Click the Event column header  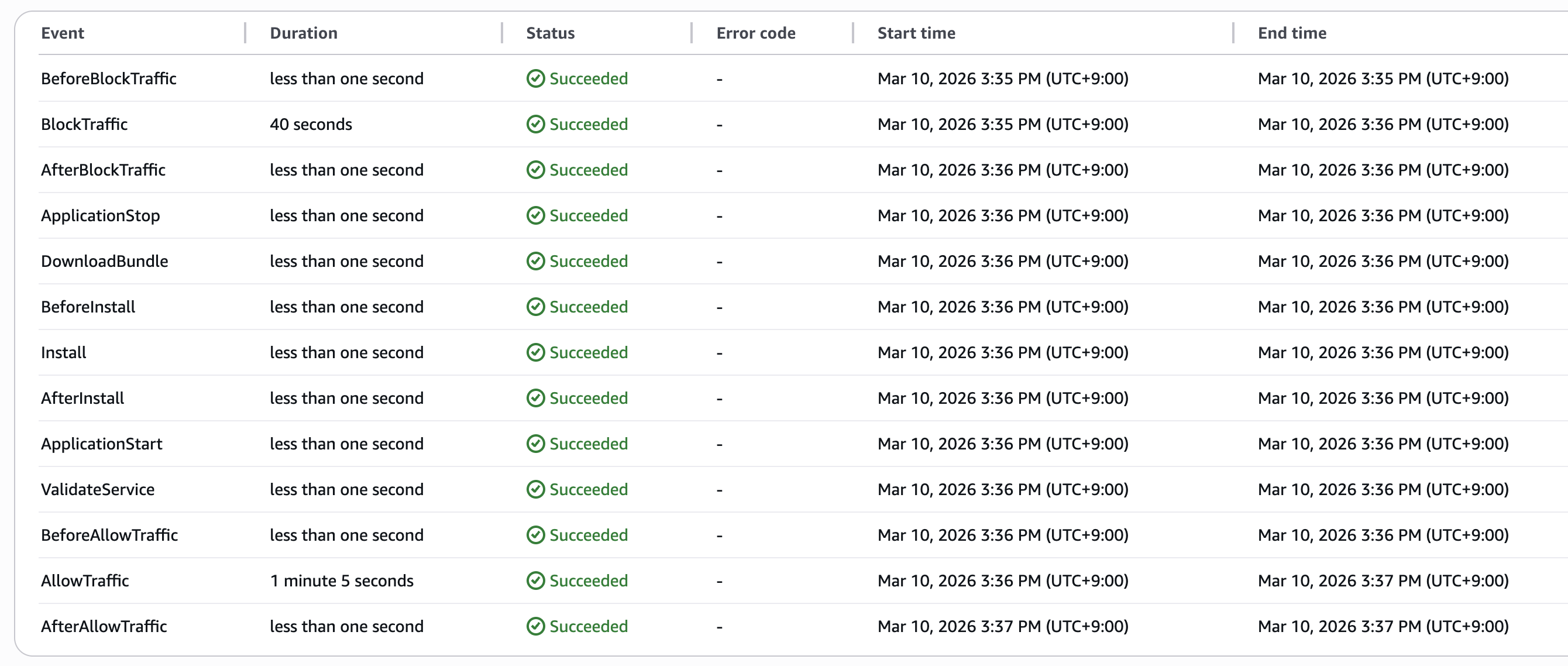tap(63, 33)
